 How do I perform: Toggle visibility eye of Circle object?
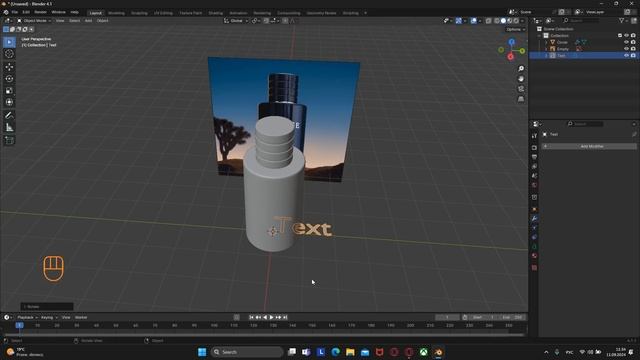626,42
